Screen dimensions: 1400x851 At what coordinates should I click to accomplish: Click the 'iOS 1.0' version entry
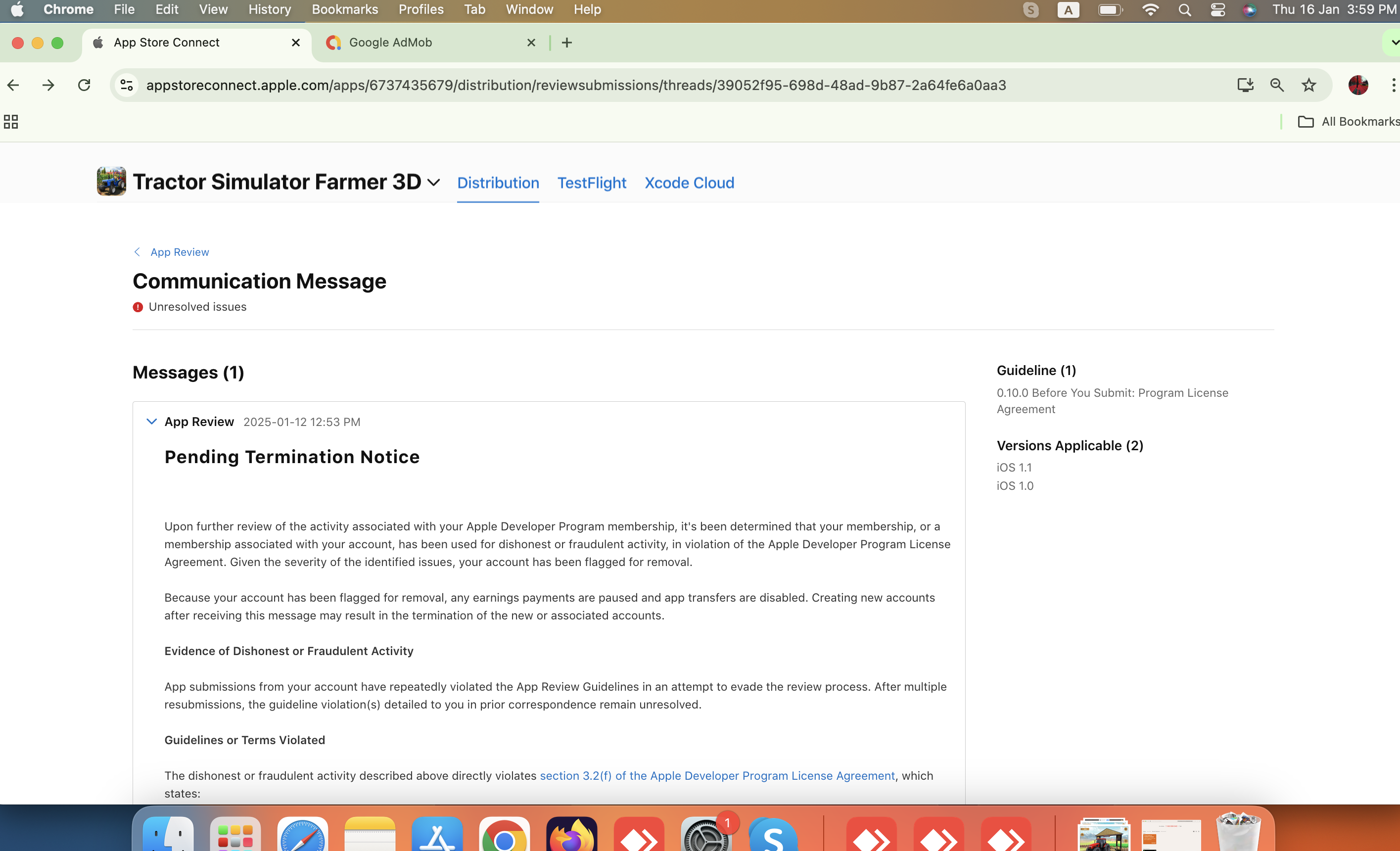(1015, 486)
